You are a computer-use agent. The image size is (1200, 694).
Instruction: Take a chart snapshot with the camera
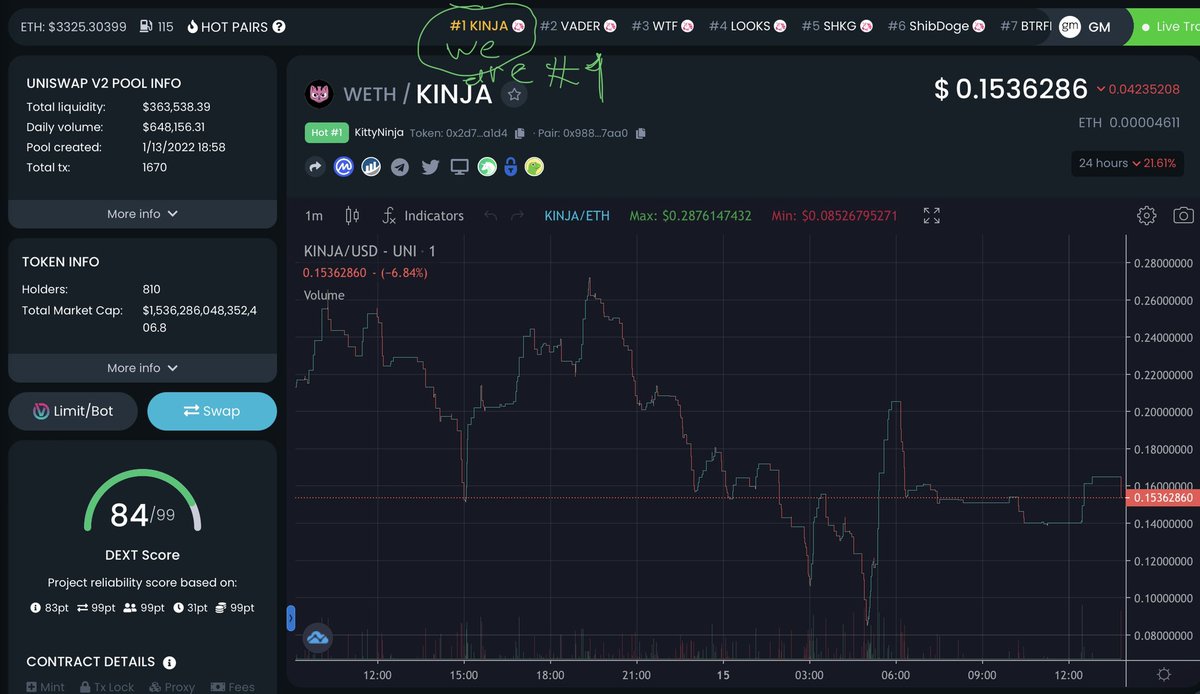1183,215
